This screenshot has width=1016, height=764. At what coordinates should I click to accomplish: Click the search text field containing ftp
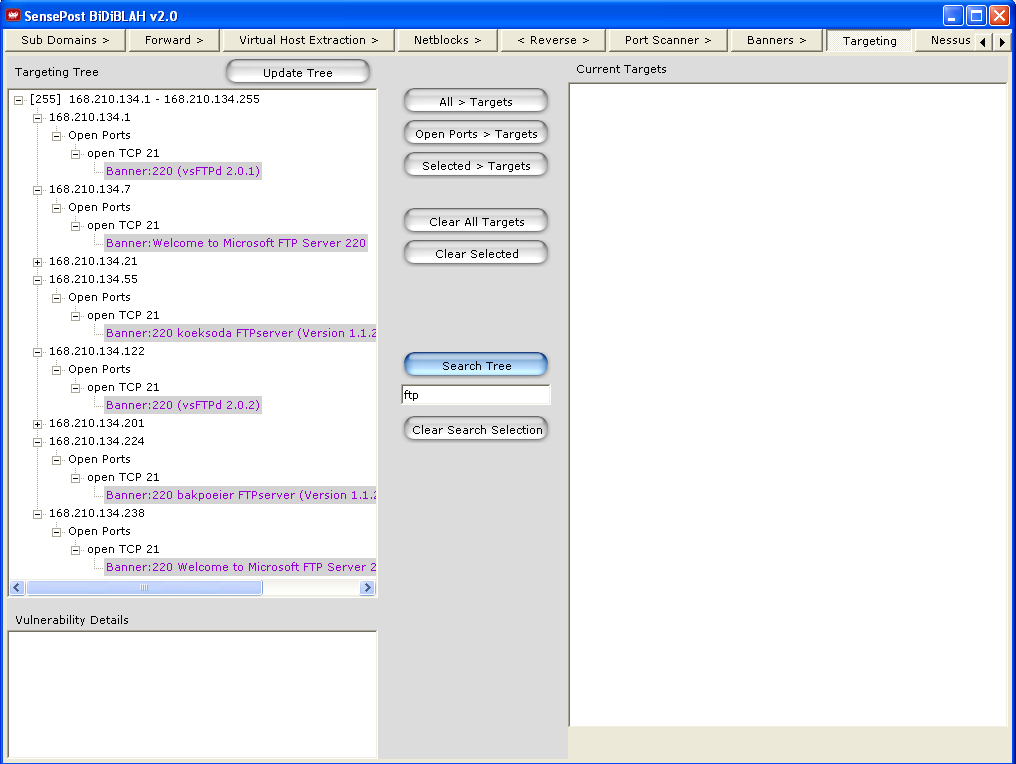[x=476, y=395]
